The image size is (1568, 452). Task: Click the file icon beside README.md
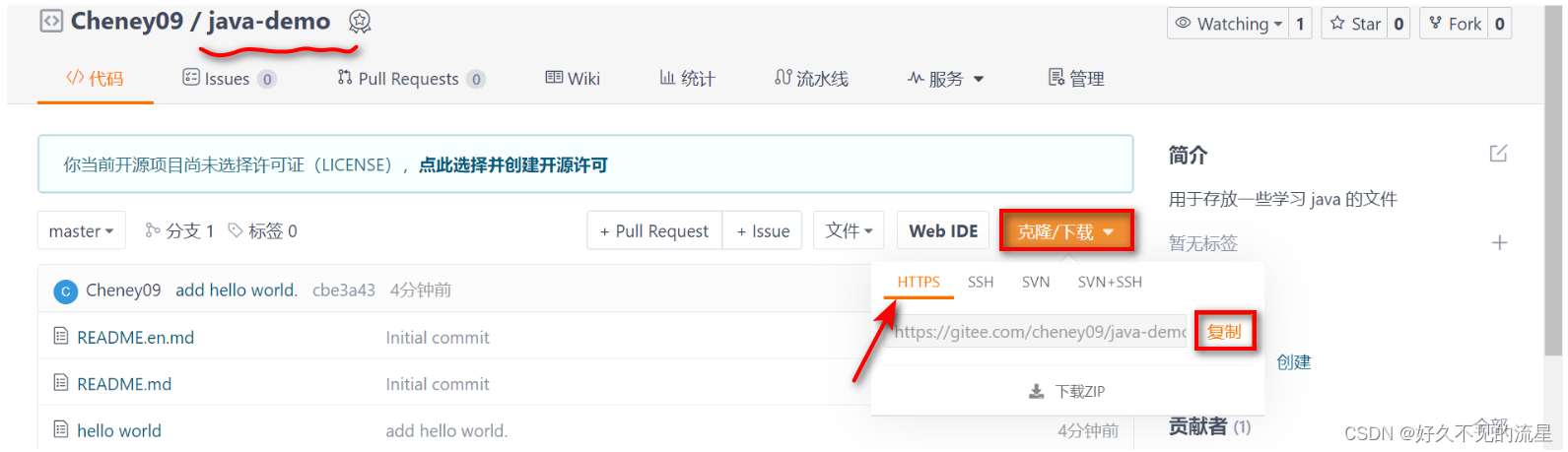click(61, 382)
